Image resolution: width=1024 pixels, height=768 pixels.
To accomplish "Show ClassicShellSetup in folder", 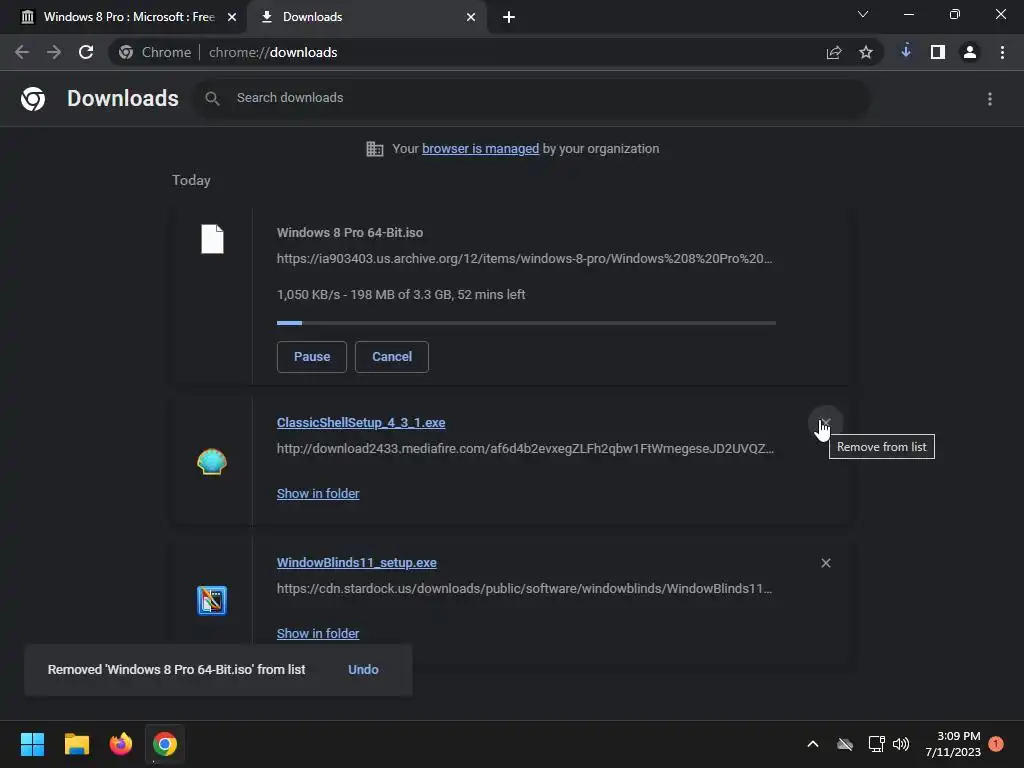I will pyautogui.click(x=318, y=494).
